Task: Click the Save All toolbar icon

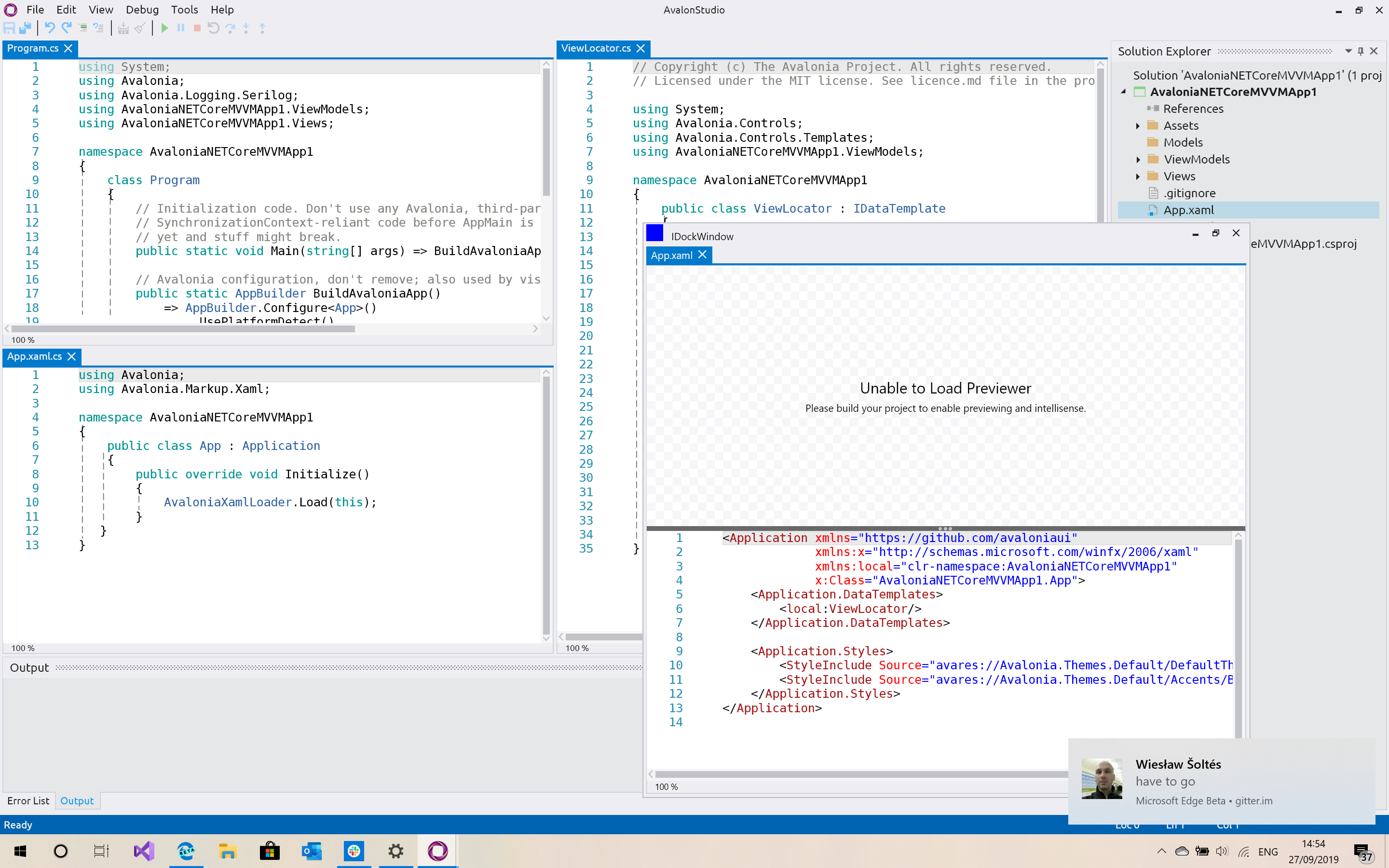Action: point(25,27)
